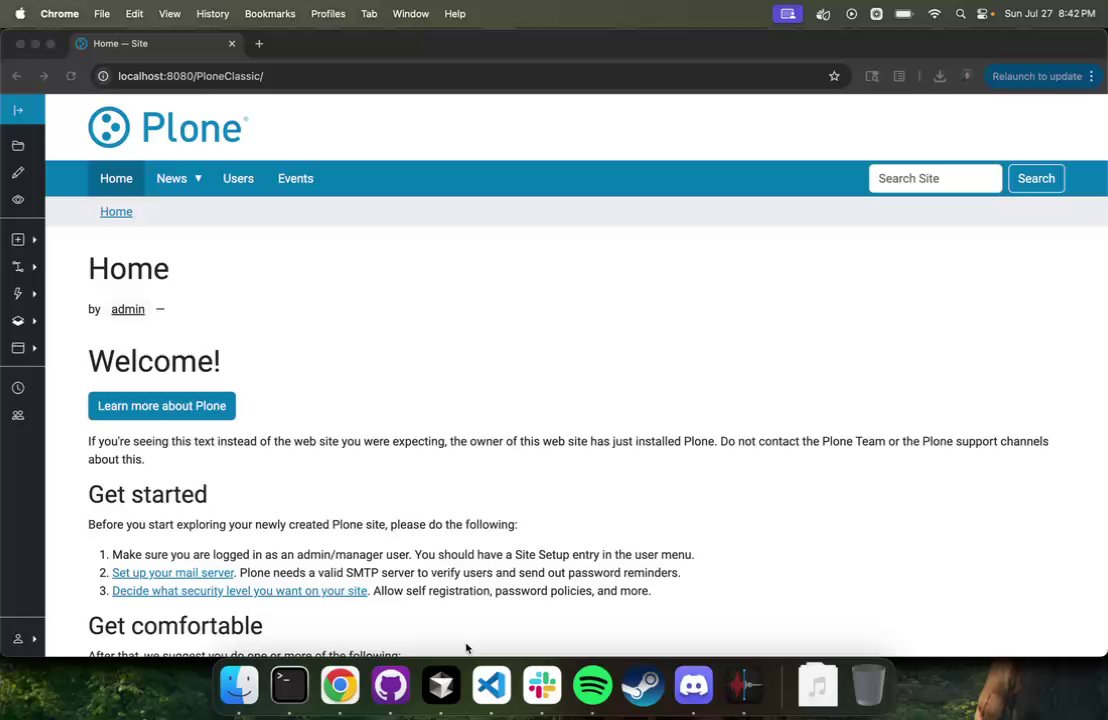Click Relaunch to update button

pyautogui.click(x=1037, y=76)
